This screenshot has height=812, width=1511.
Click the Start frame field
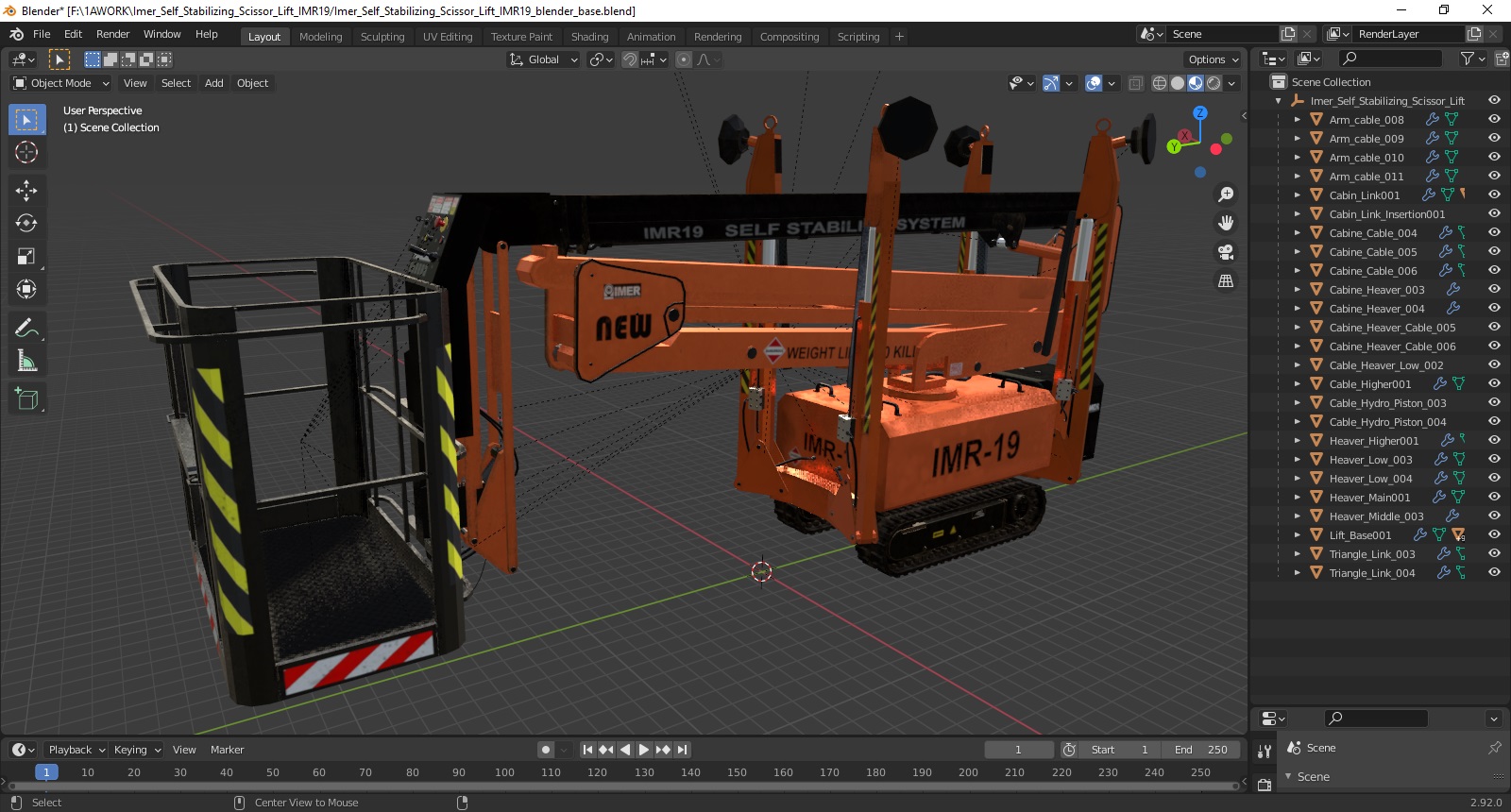1120,750
